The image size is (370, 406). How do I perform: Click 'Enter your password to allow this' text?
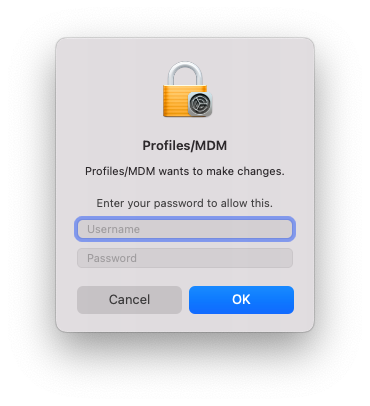pyautogui.click(x=185, y=203)
